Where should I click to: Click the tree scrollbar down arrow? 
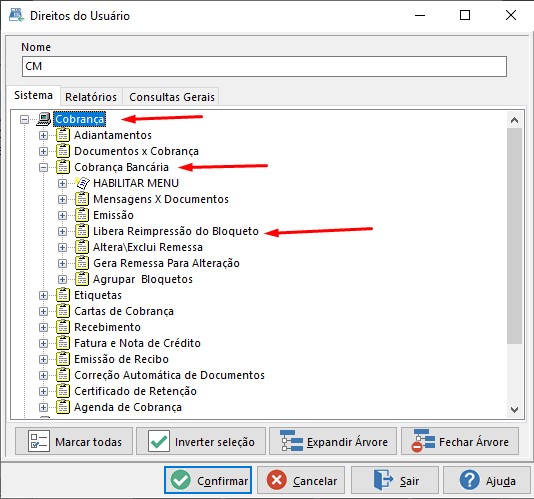click(x=515, y=409)
